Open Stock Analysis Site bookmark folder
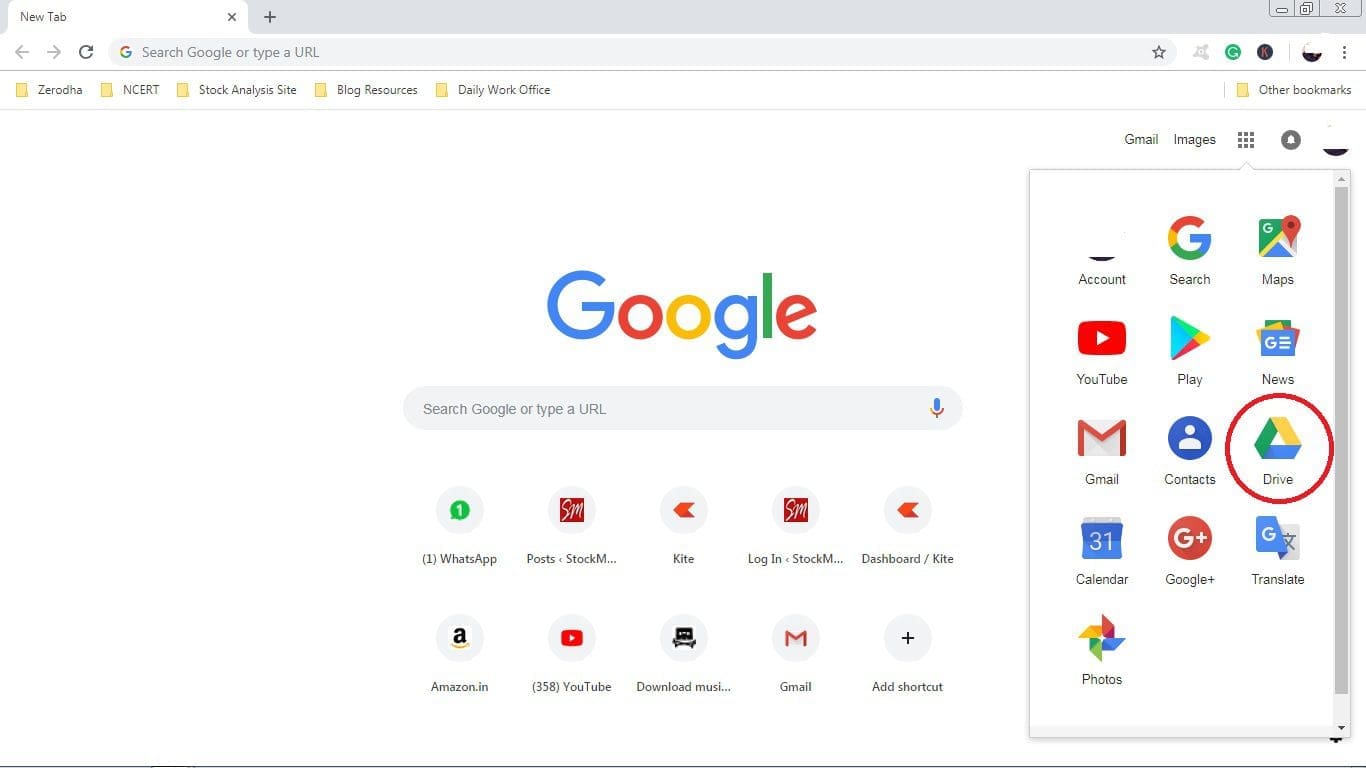The width and height of the screenshot is (1366, 768). pyautogui.click(x=237, y=90)
